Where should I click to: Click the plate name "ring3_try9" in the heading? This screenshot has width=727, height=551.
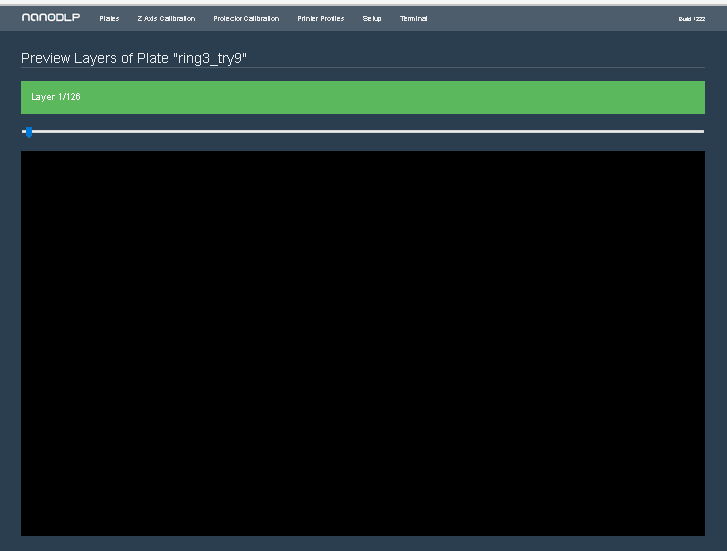[210, 59]
